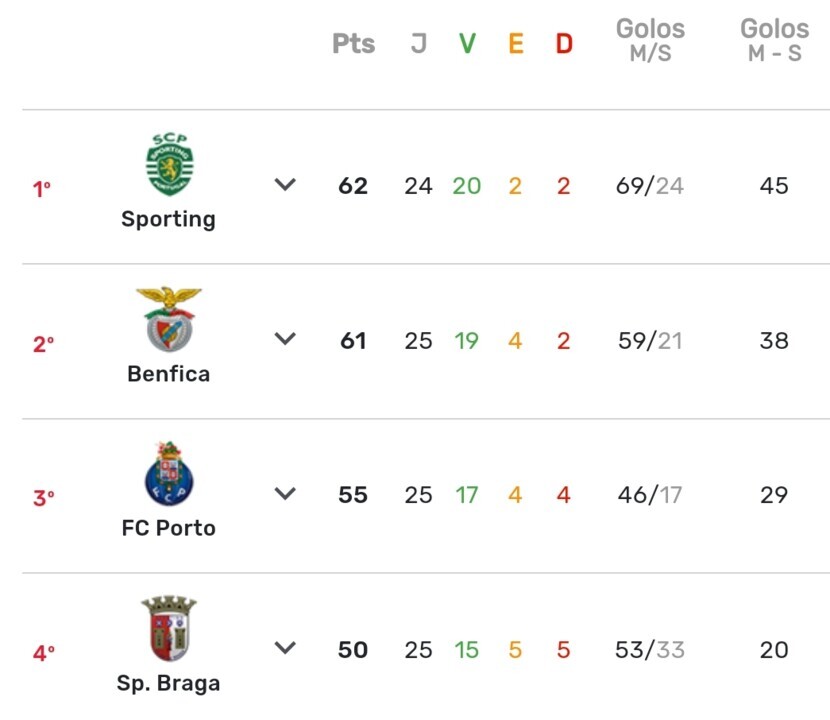Expand the Sp. Braga row chevron

[x=286, y=649]
